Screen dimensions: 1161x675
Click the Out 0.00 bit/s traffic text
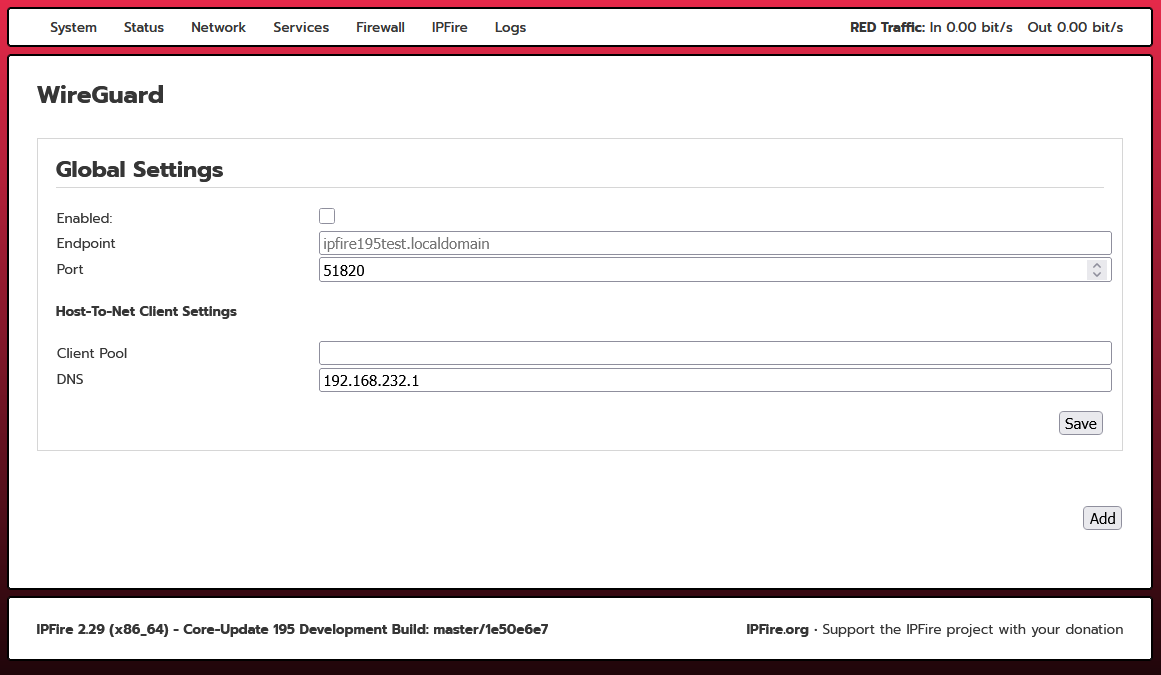(x=1074, y=27)
